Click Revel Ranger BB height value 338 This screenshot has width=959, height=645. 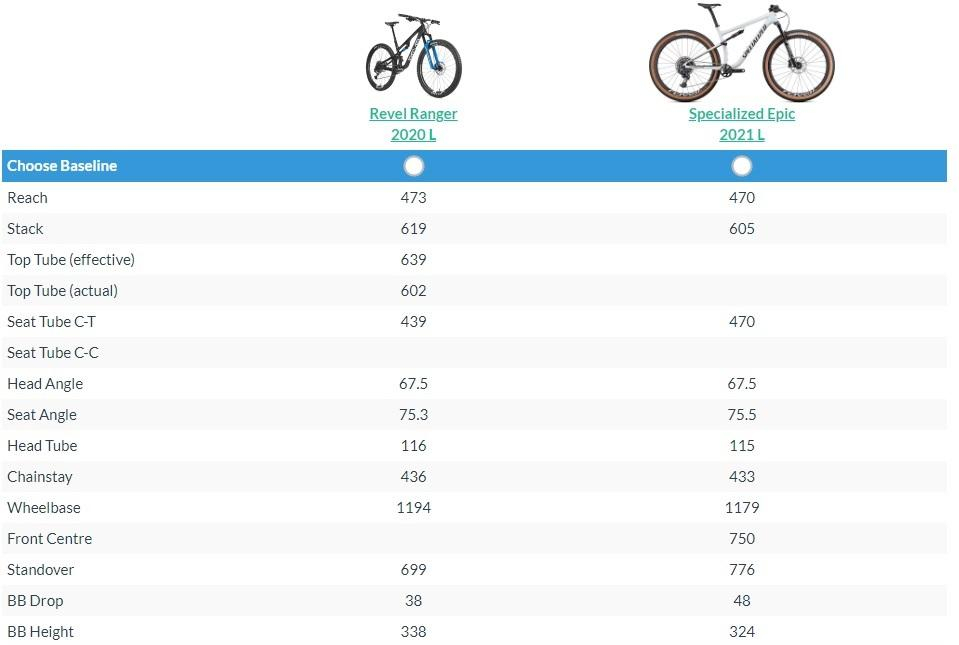[413, 632]
